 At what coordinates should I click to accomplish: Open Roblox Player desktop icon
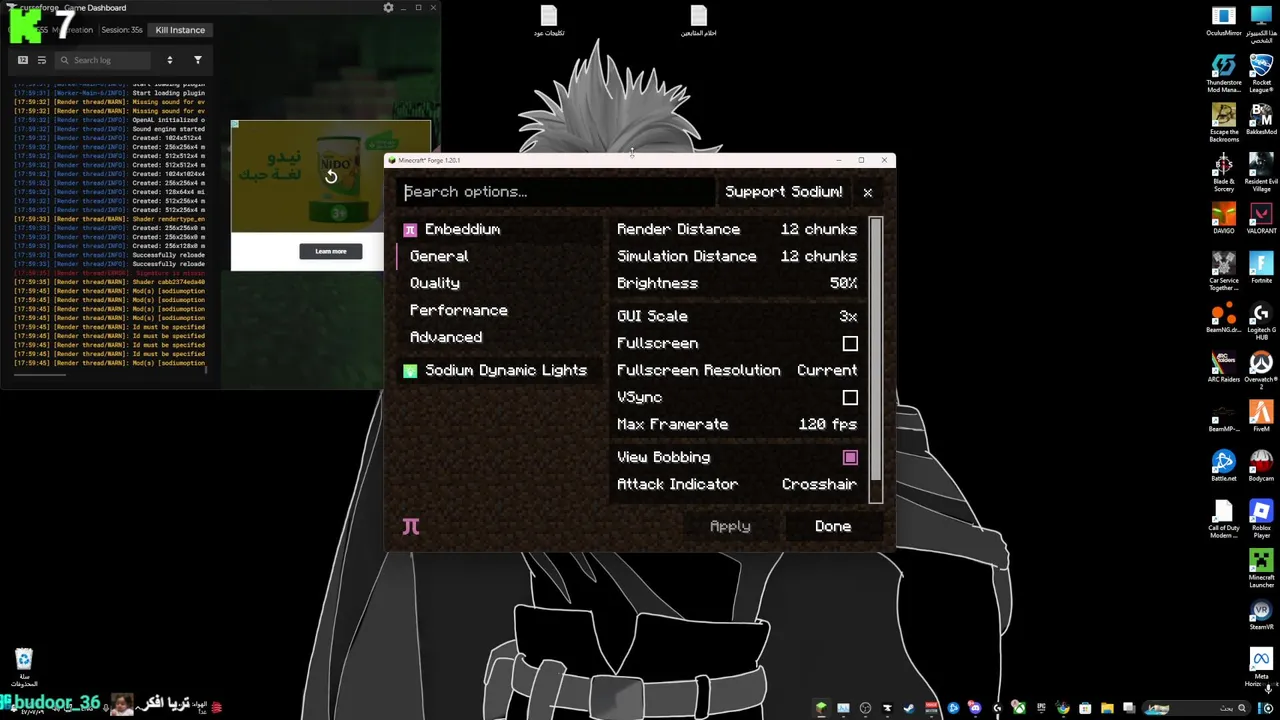point(1261,519)
